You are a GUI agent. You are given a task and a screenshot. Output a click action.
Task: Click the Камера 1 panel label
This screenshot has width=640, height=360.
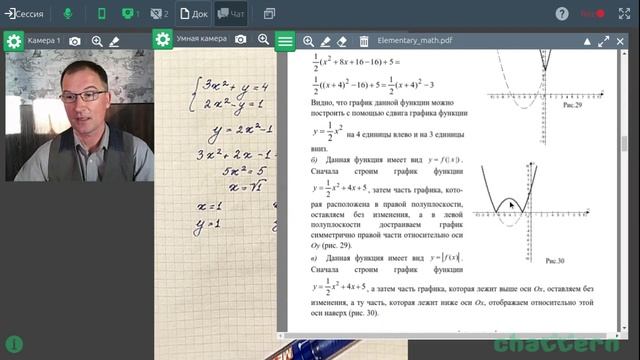44,41
